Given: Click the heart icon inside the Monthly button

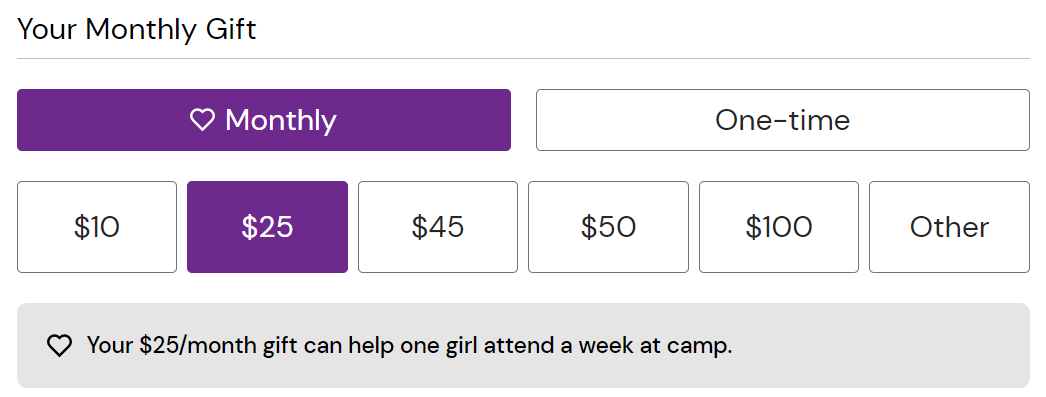Looking at the screenshot, I should coord(202,121).
